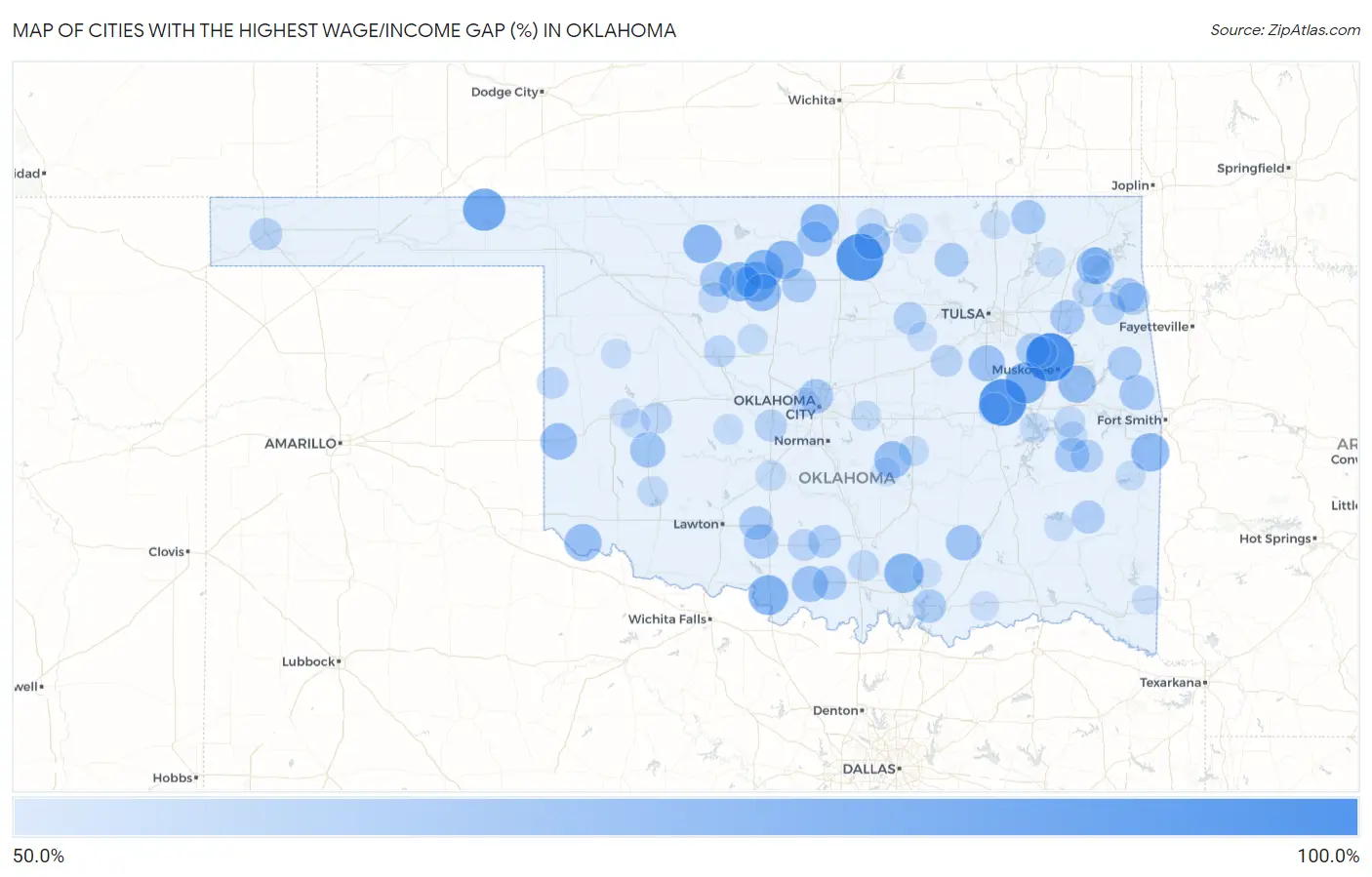Click the Source: ZipAtlas.com attribution text

point(1285,30)
